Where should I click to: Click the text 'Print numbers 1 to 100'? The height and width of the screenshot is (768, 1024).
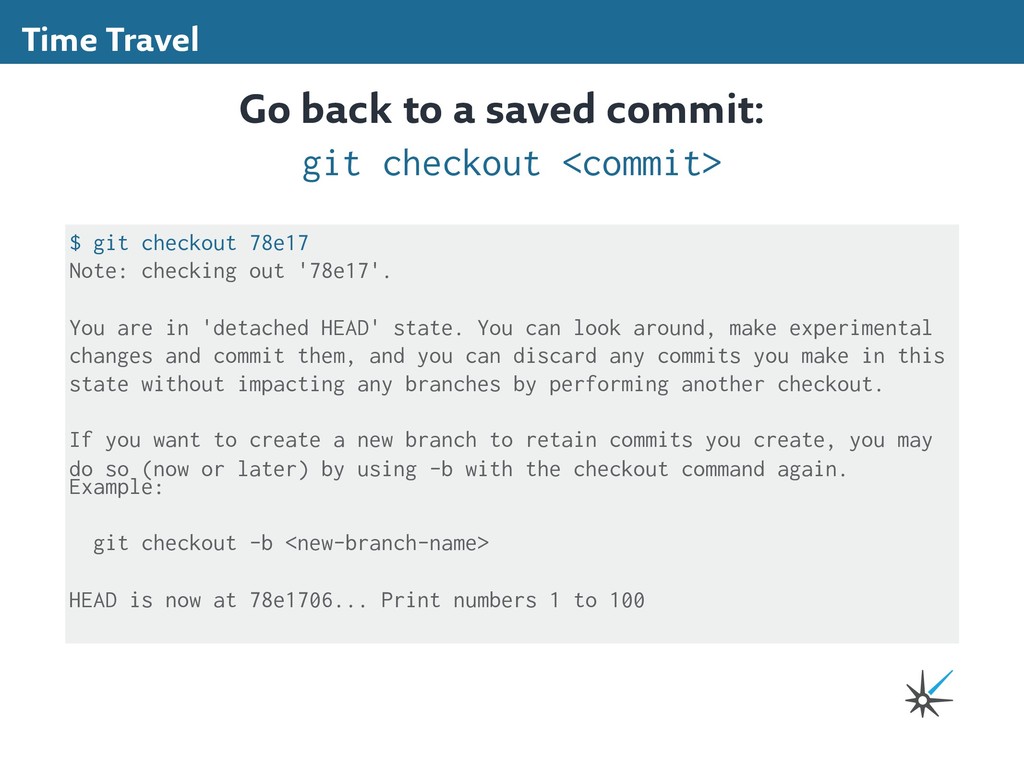pos(513,600)
